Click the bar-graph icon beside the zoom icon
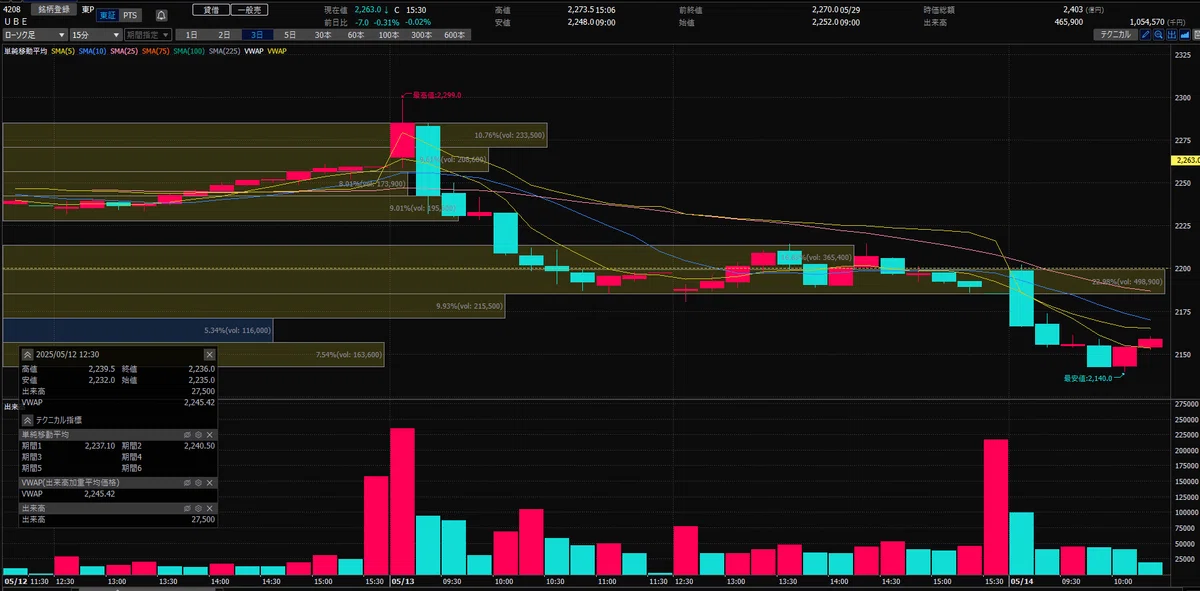The height and width of the screenshot is (591, 1200). [x=1172, y=34]
